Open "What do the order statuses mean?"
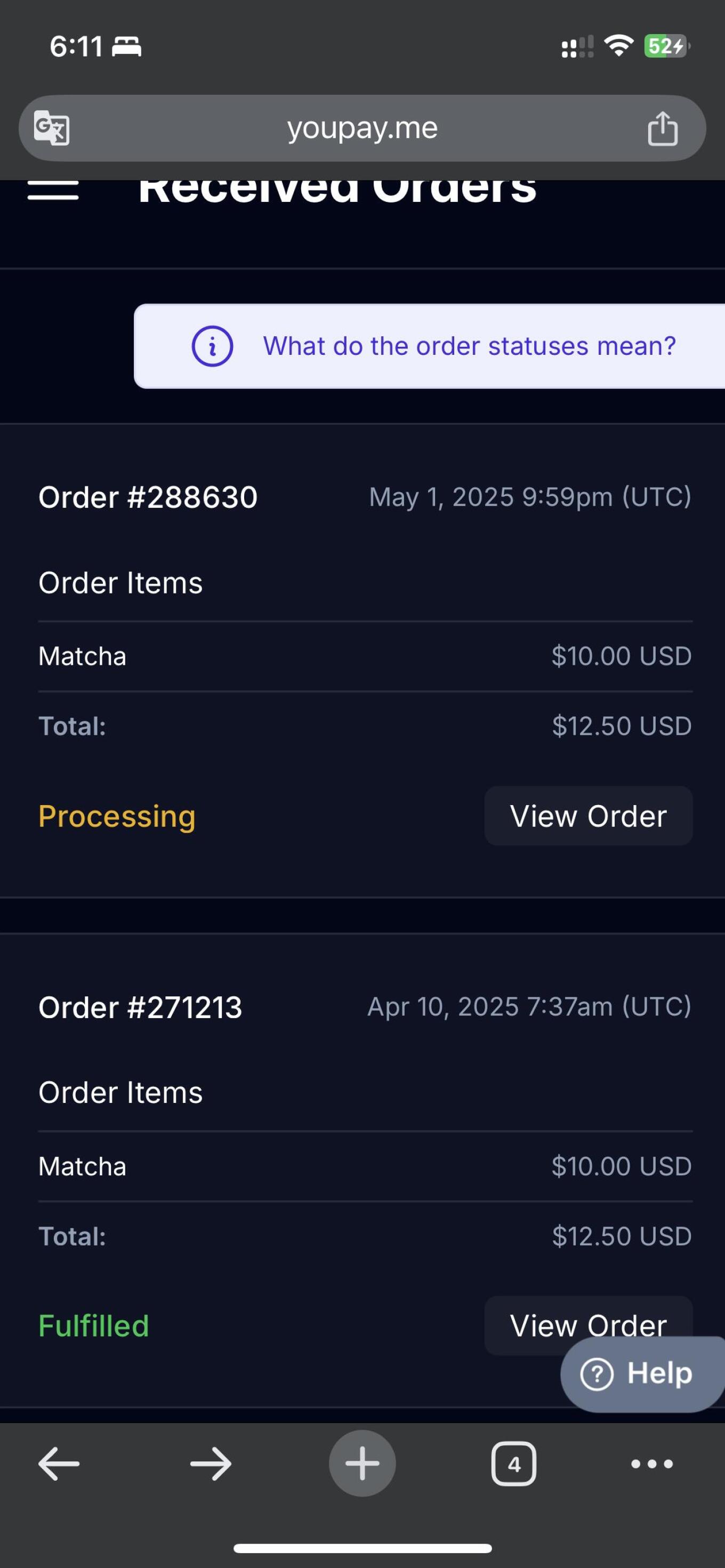Screen dimensions: 725x1568 click(x=469, y=346)
